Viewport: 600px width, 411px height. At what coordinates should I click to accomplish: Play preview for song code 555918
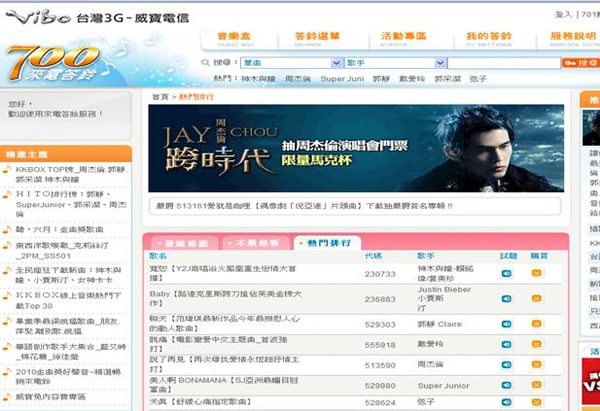click(506, 344)
